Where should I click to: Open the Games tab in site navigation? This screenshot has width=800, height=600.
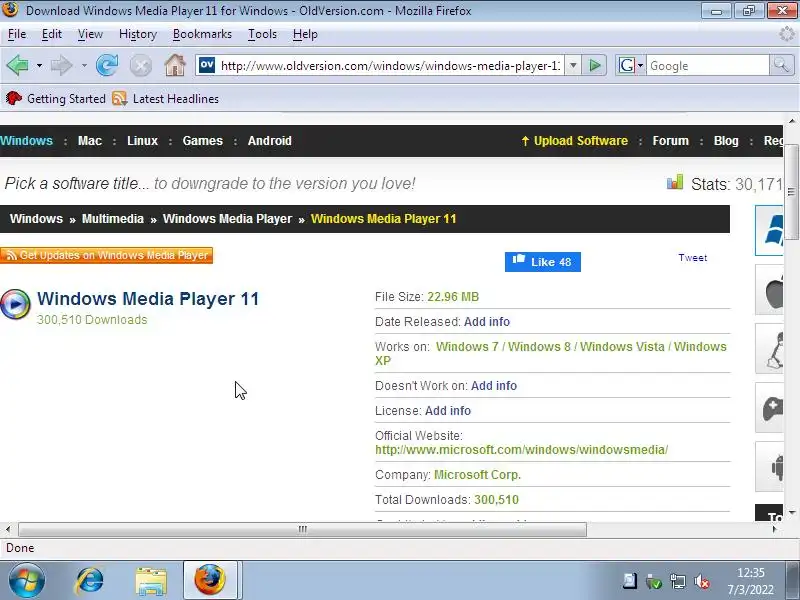pos(203,141)
